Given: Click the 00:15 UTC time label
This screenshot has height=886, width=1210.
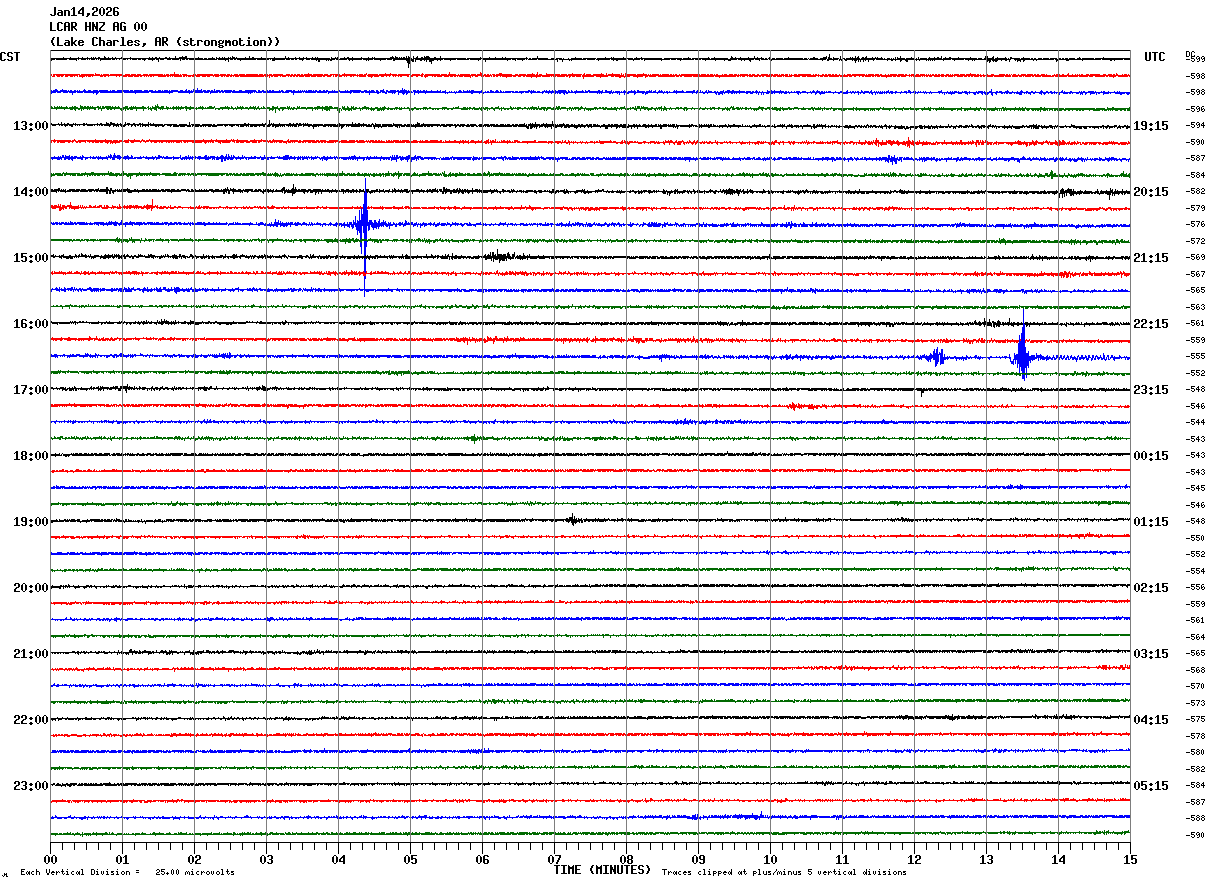Looking at the screenshot, I should pos(1151,456).
